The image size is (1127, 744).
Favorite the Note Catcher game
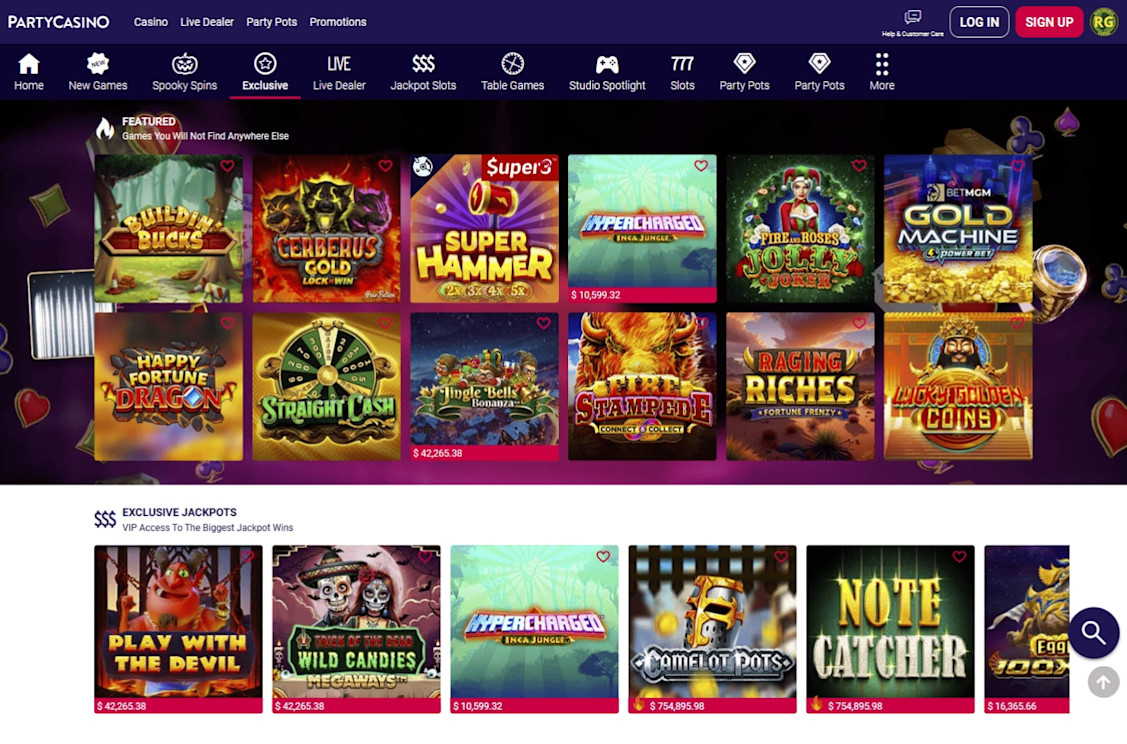959,556
